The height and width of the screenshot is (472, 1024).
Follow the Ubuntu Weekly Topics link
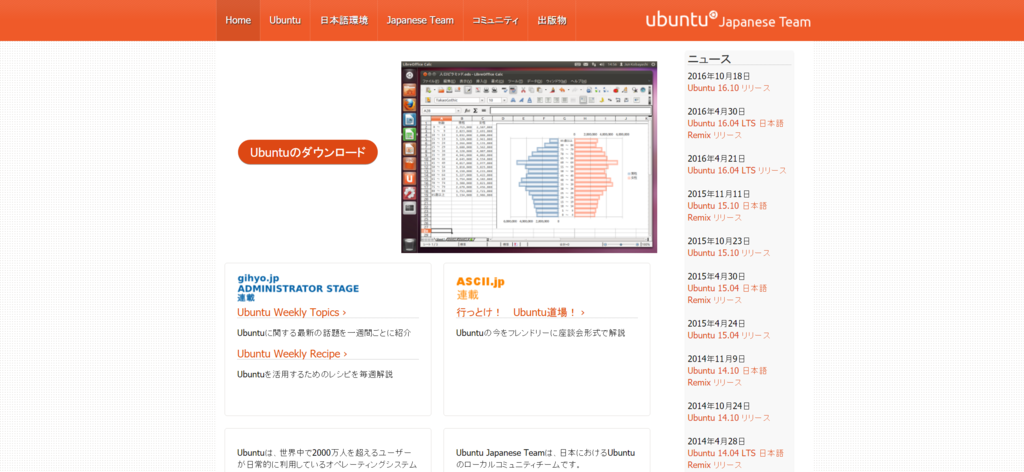[x=292, y=312]
